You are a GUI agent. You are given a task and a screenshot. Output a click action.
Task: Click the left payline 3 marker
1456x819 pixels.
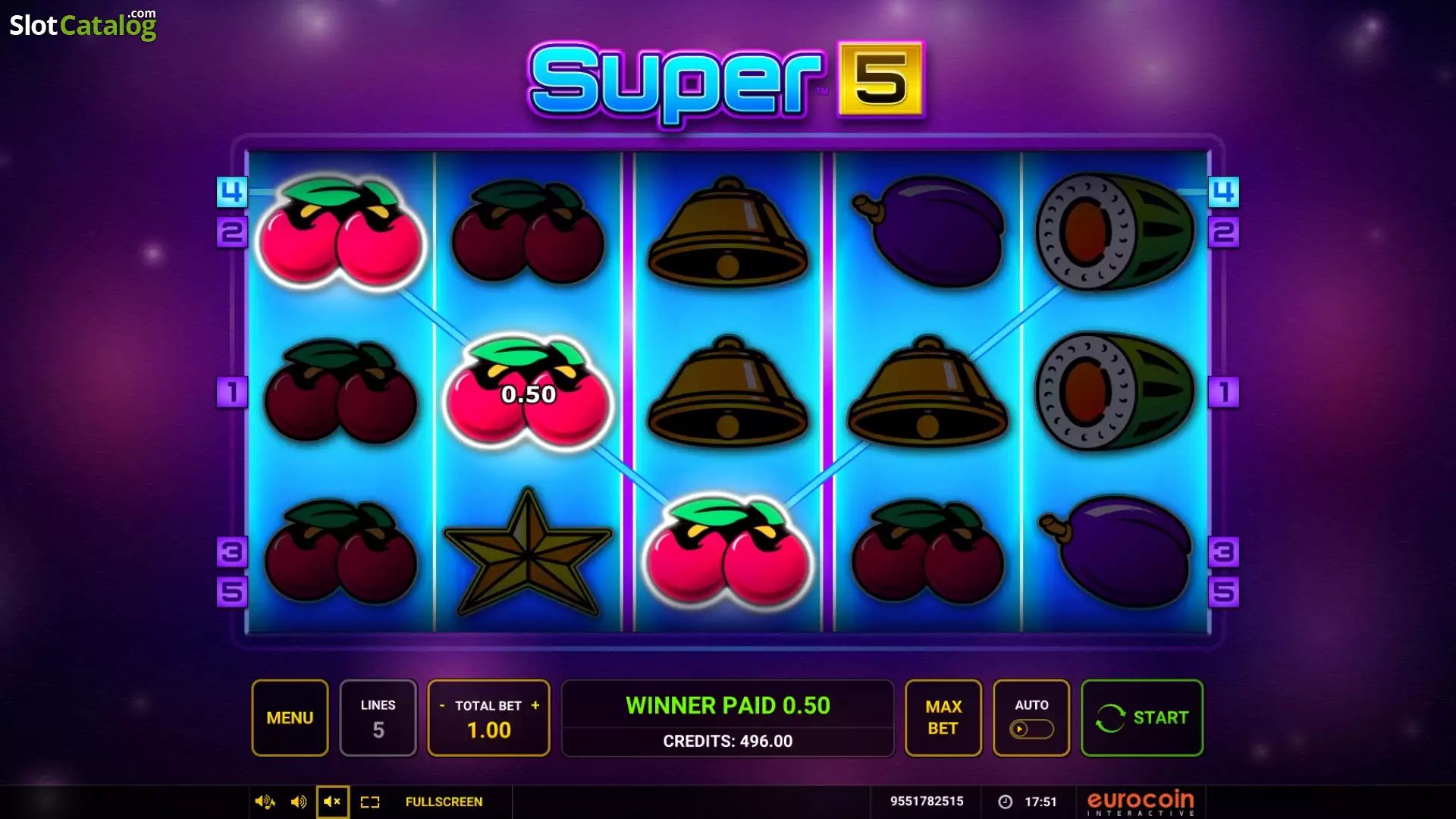pos(232,552)
